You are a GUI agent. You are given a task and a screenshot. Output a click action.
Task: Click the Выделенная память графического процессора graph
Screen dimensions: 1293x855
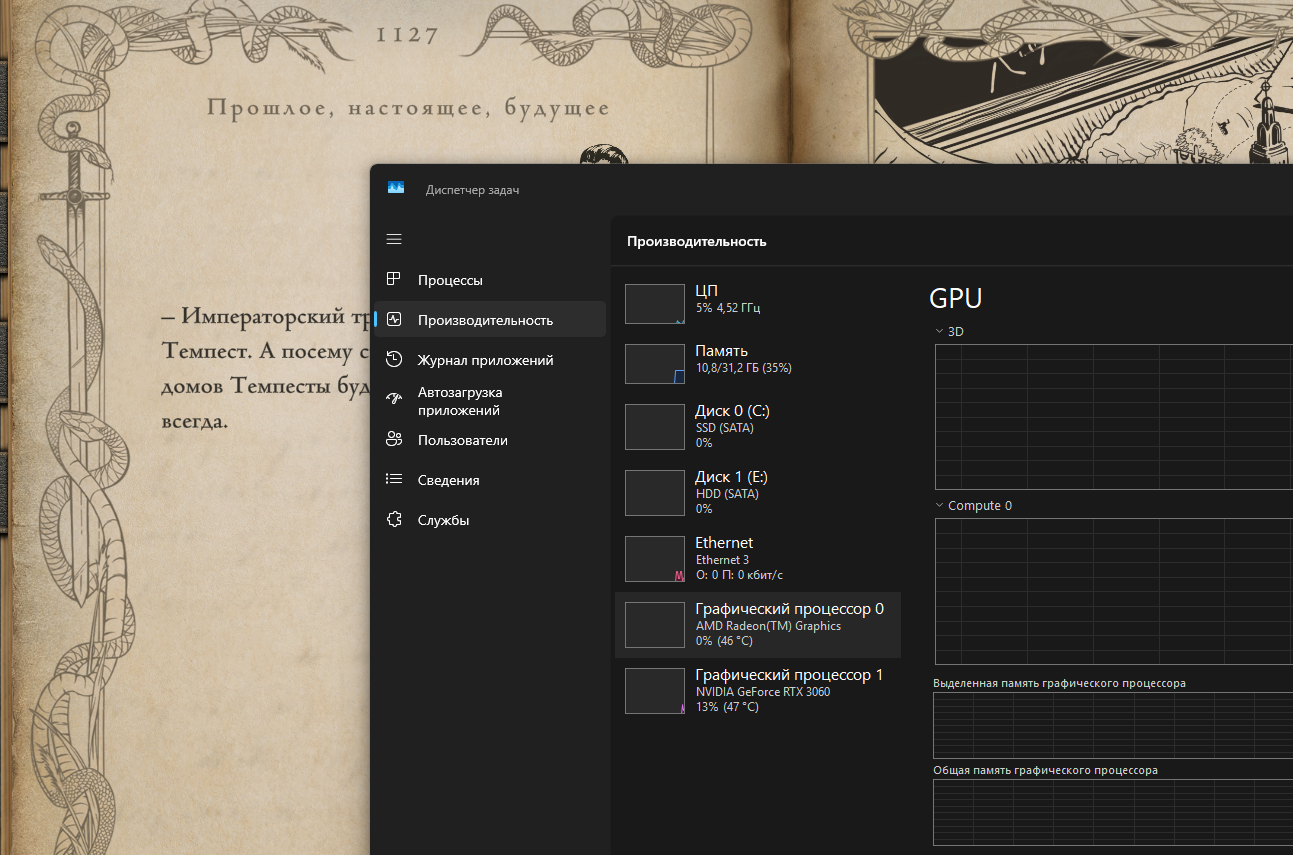coord(1113,725)
